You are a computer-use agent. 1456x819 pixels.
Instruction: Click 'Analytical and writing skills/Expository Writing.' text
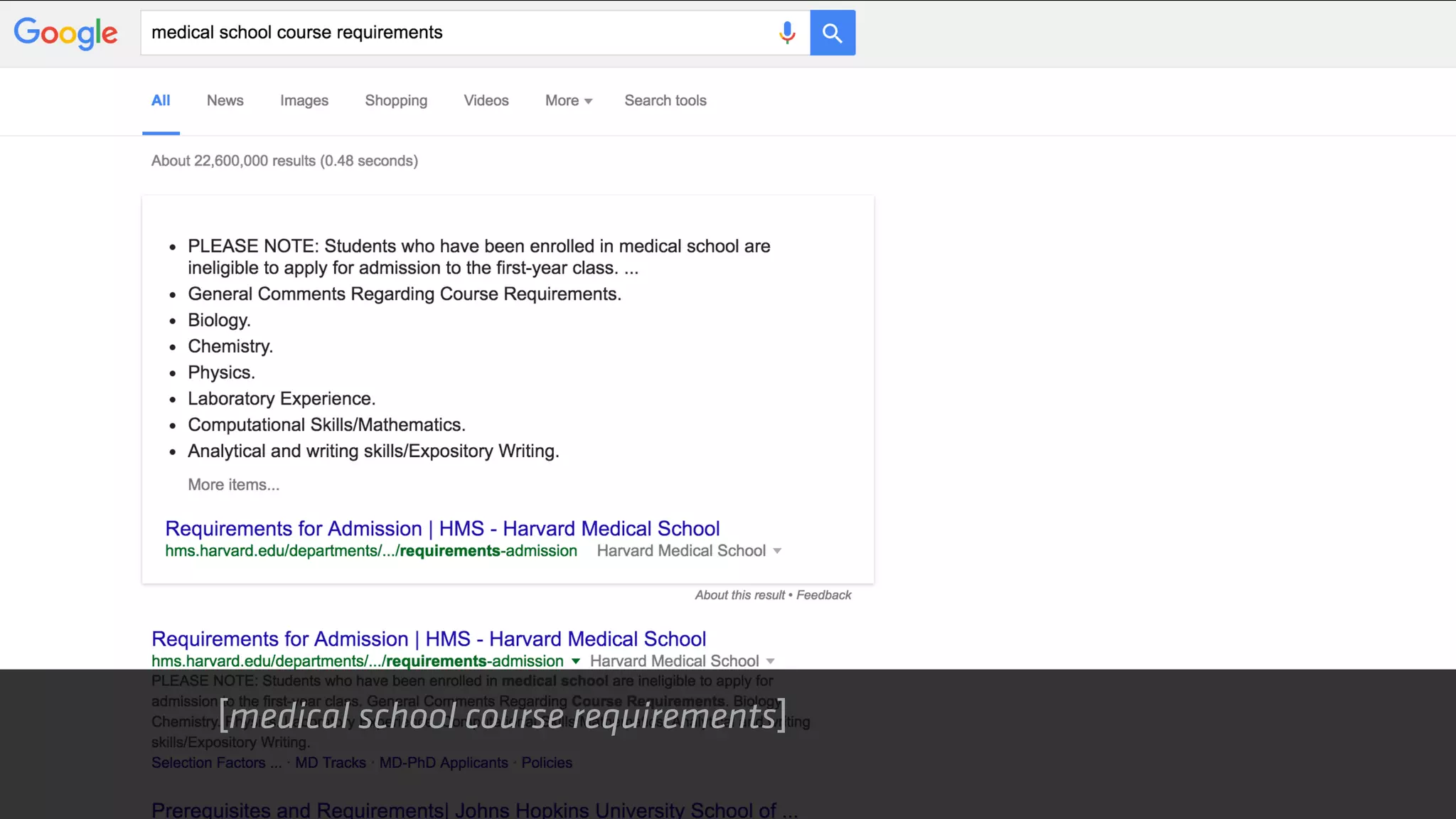(373, 451)
